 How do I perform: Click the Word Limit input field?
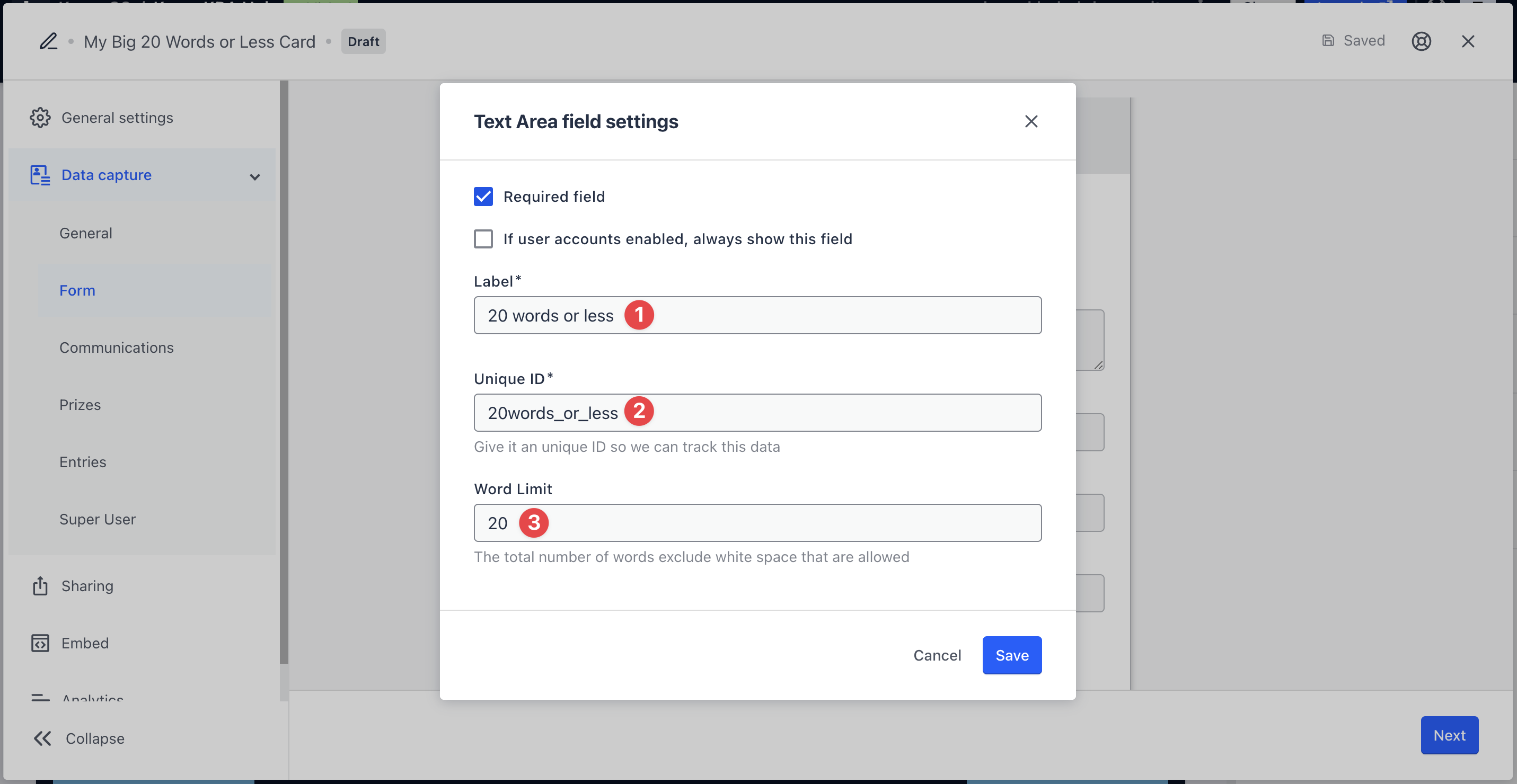pos(757,523)
